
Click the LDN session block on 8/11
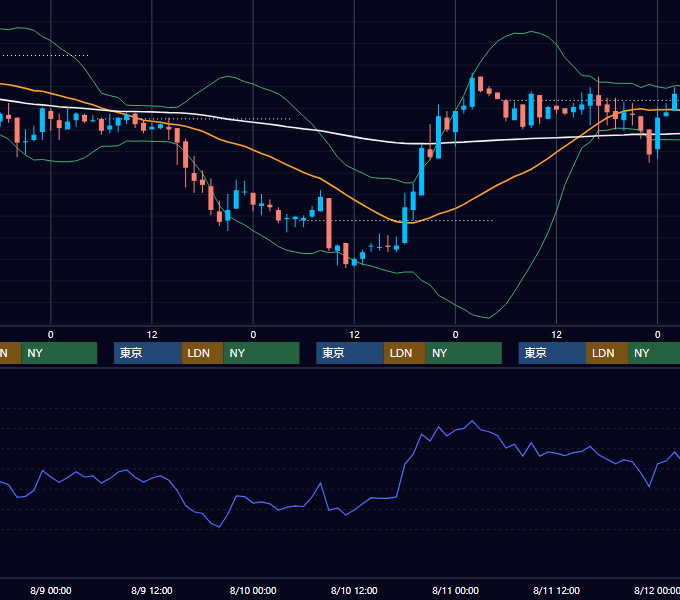(607, 353)
